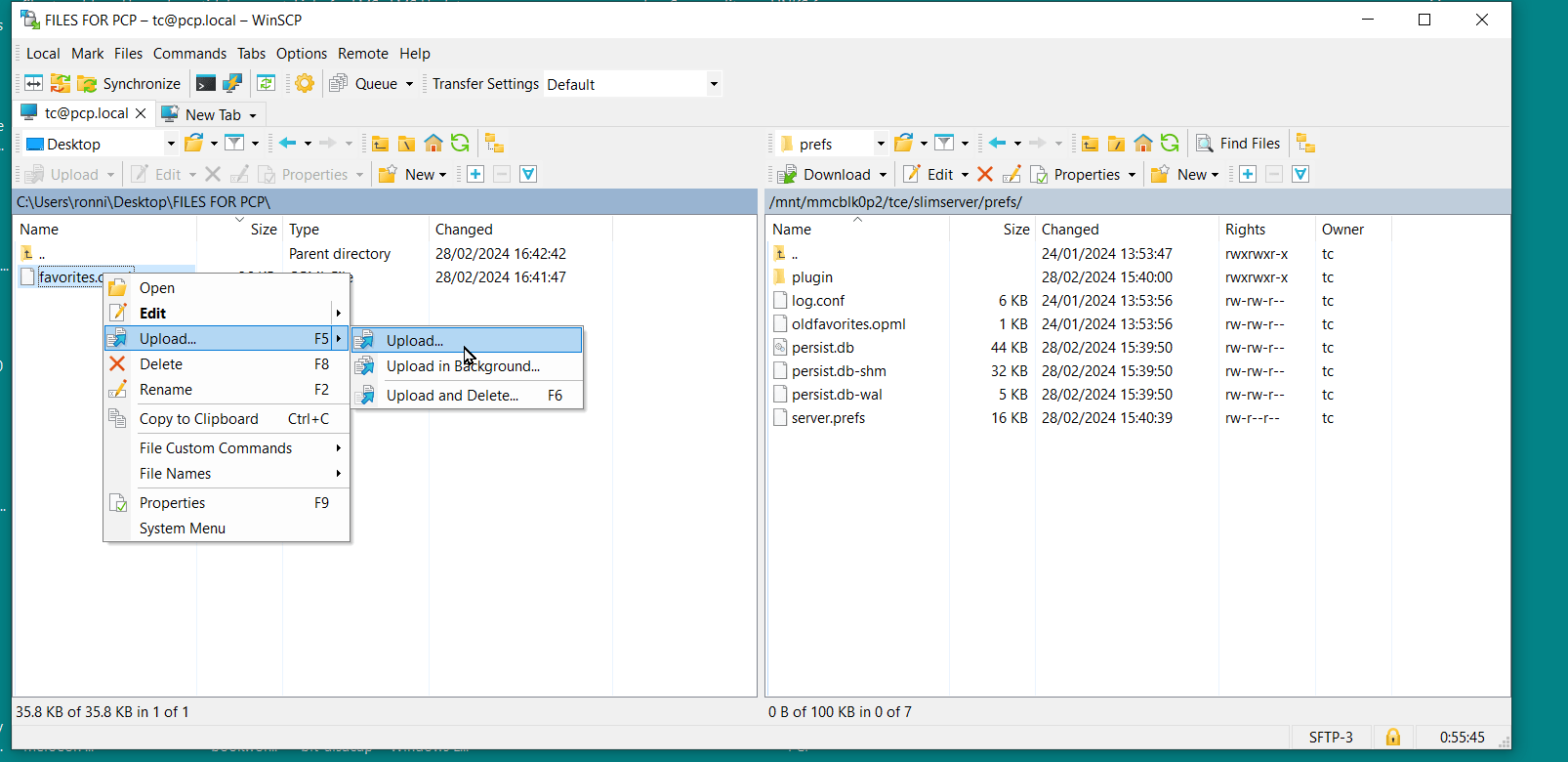Click the red X delete icon in remote panel

pos(985,174)
